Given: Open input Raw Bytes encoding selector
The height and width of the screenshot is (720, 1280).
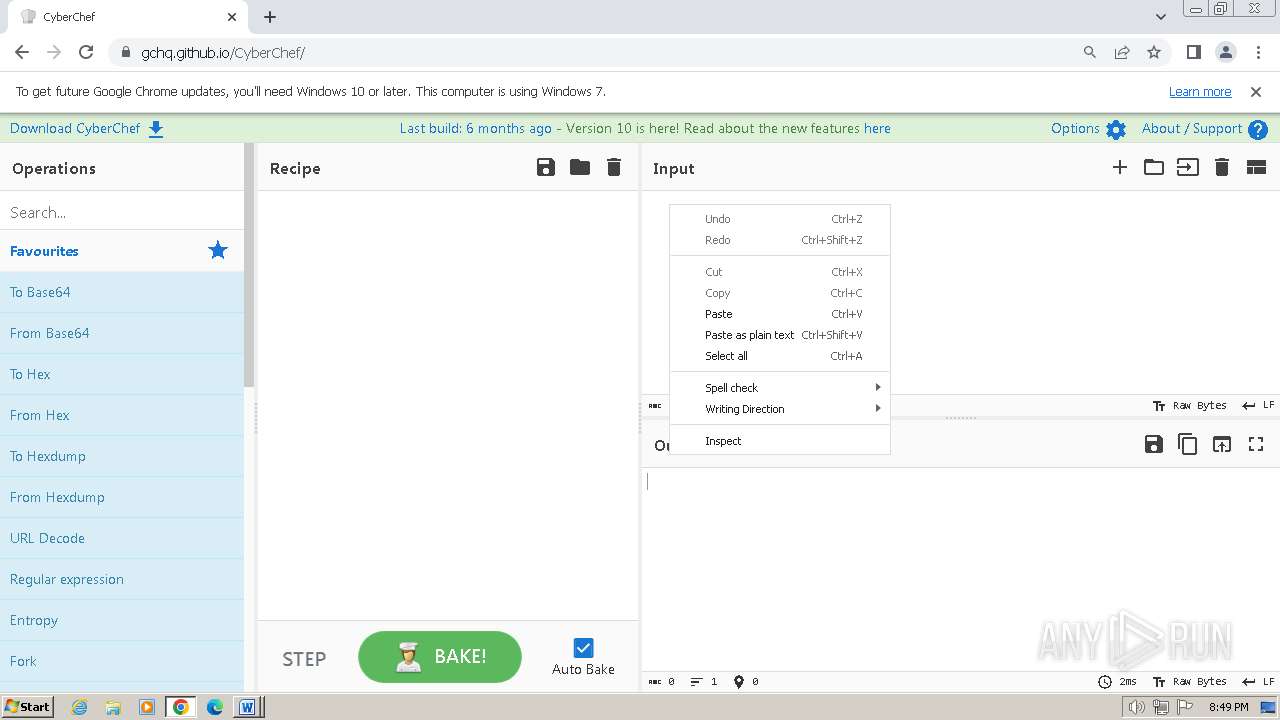Looking at the screenshot, I should coord(1190,406).
